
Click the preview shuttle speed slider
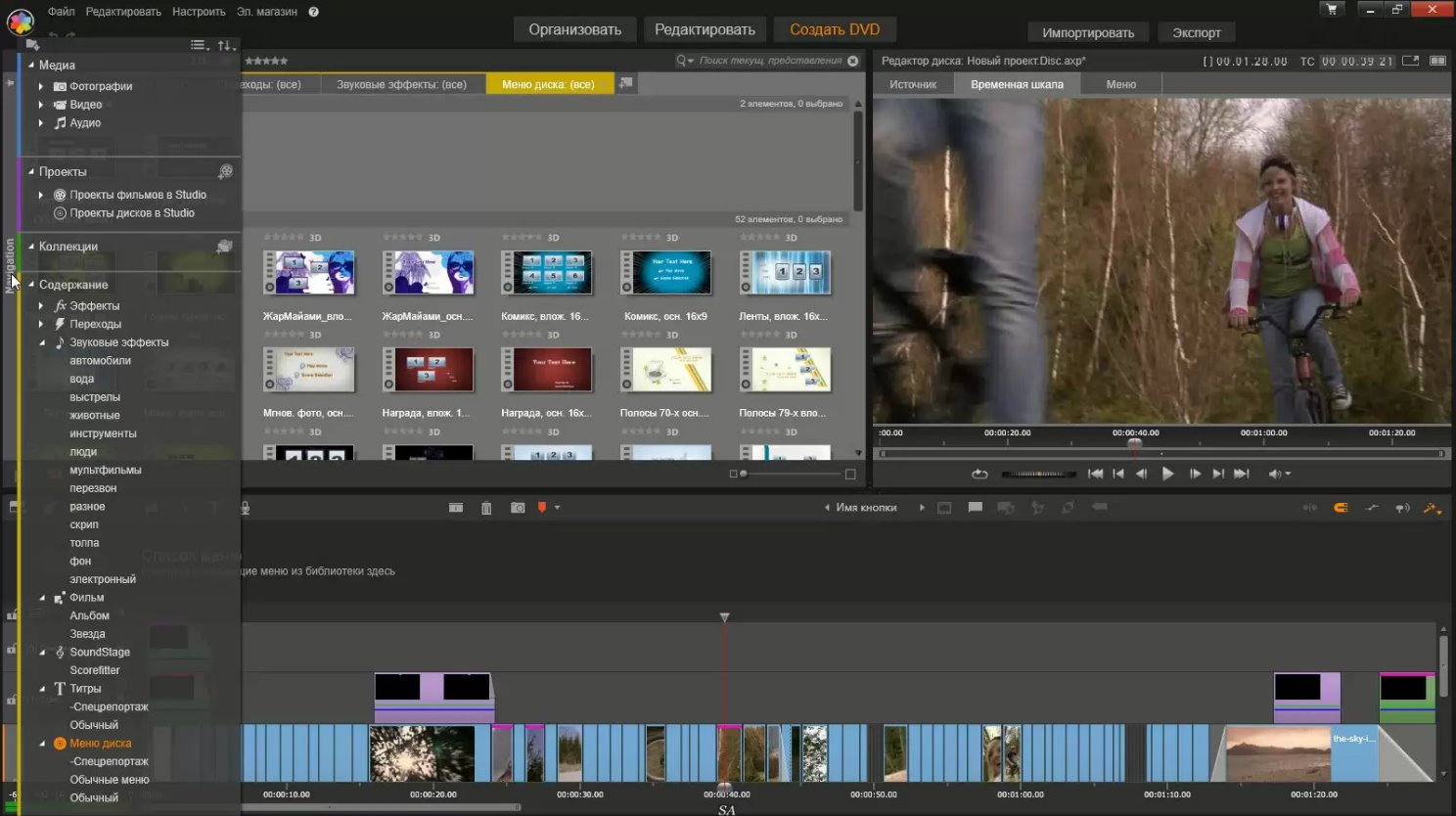tap(1038, 474)
